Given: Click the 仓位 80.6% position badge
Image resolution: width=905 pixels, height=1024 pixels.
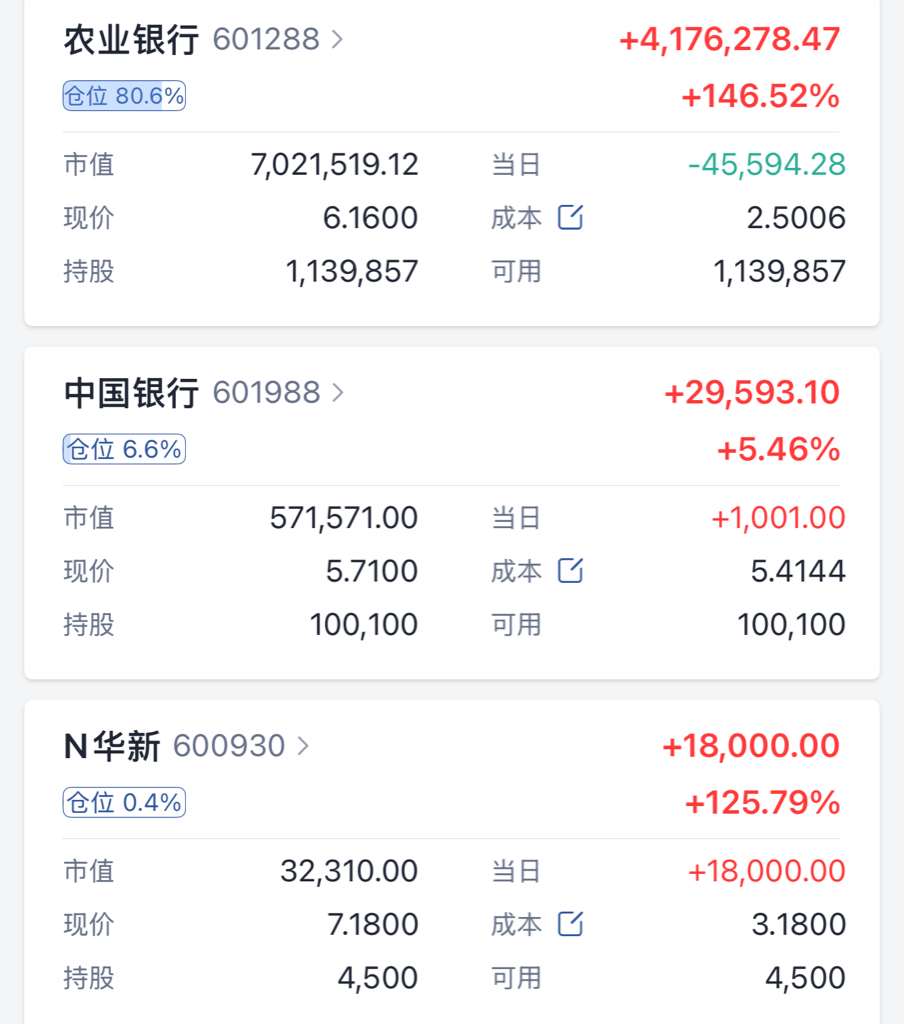Looking at the screenshot, I should coord(124,96).
